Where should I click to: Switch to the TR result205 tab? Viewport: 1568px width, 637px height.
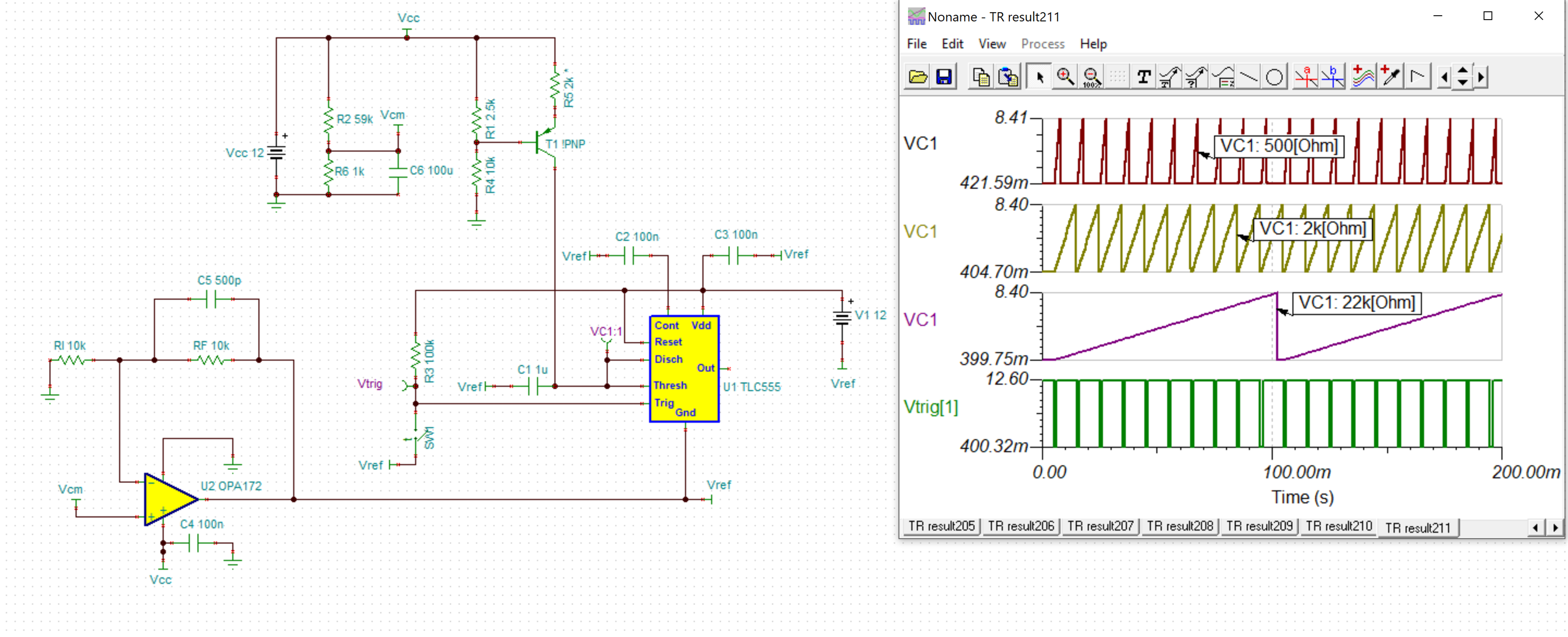click(941, 526)
